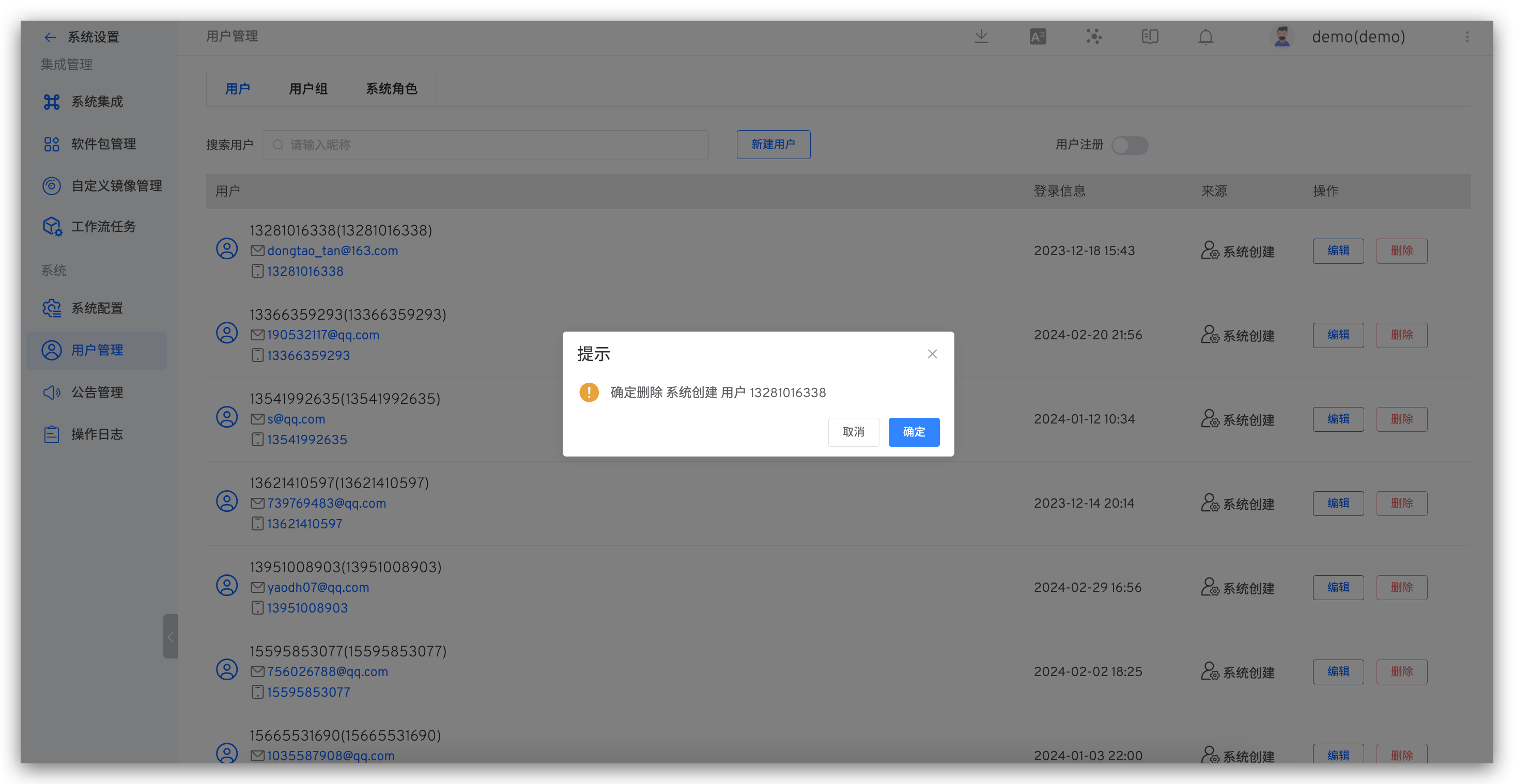The width and height of the screenshot is (1514, 784).
Task: Switch to the 用户组 tab
Action: click(308, 89)
